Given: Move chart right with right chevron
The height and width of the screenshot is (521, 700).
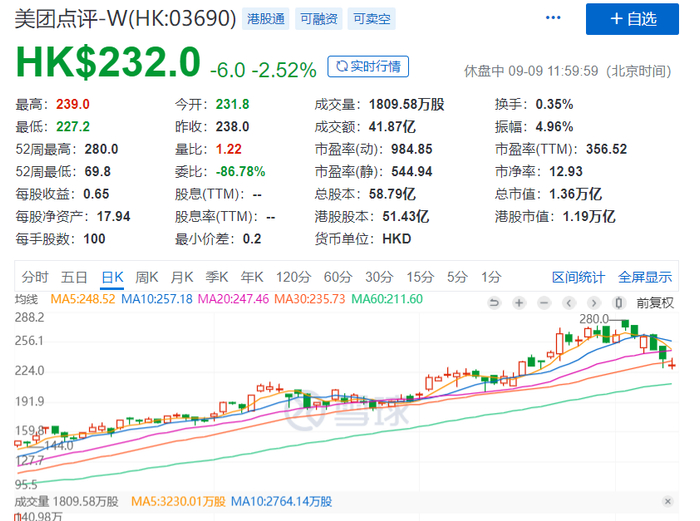Looking at the screenshot, I should tap(594, 303).
